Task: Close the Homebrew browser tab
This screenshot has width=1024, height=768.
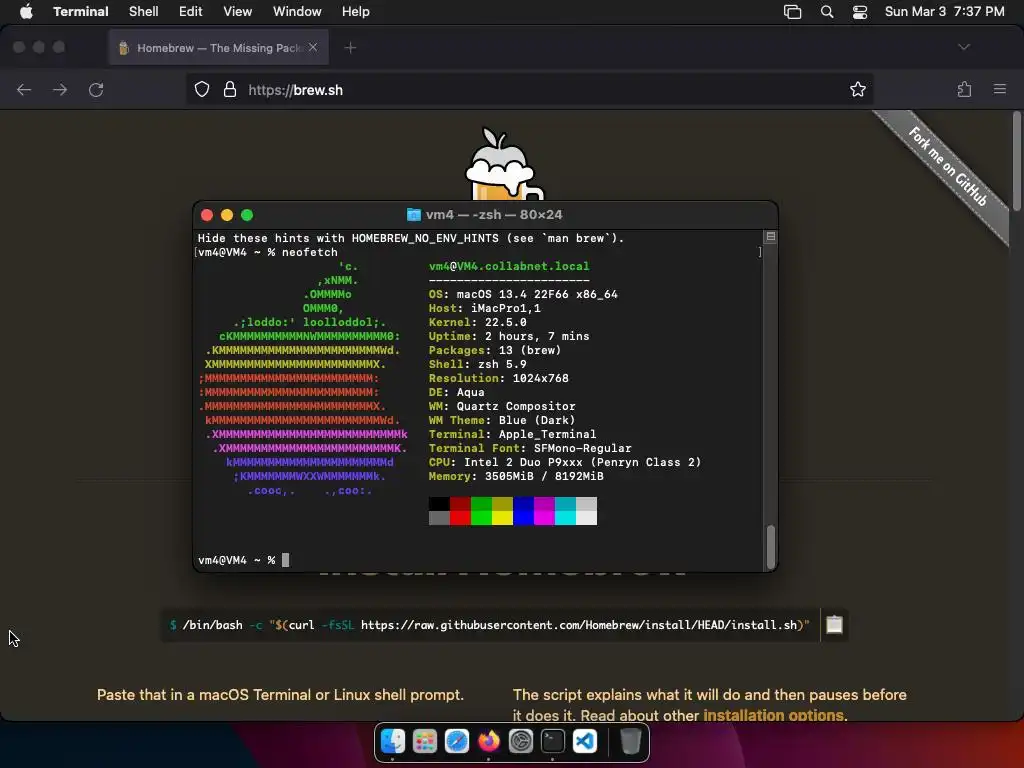Action: coord(313,48)
